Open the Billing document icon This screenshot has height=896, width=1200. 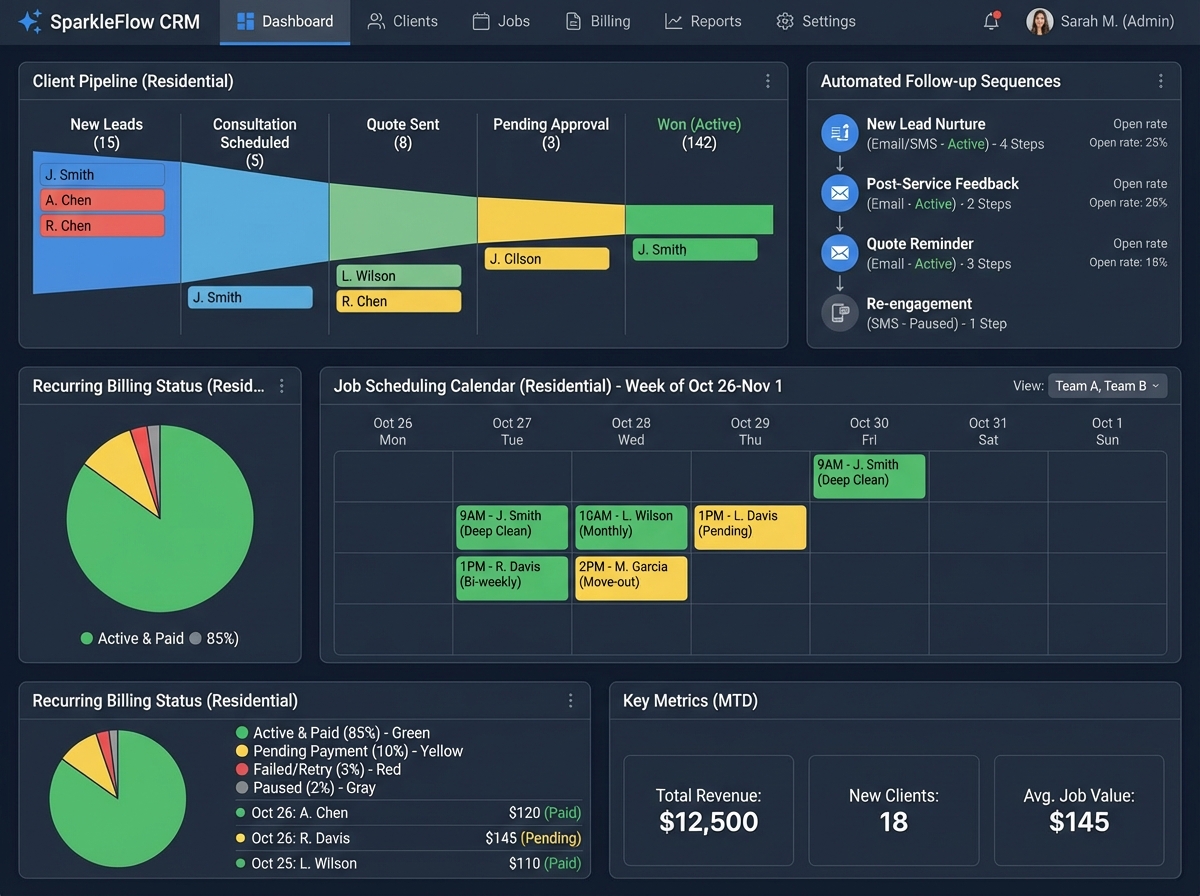tap(576, 20)
